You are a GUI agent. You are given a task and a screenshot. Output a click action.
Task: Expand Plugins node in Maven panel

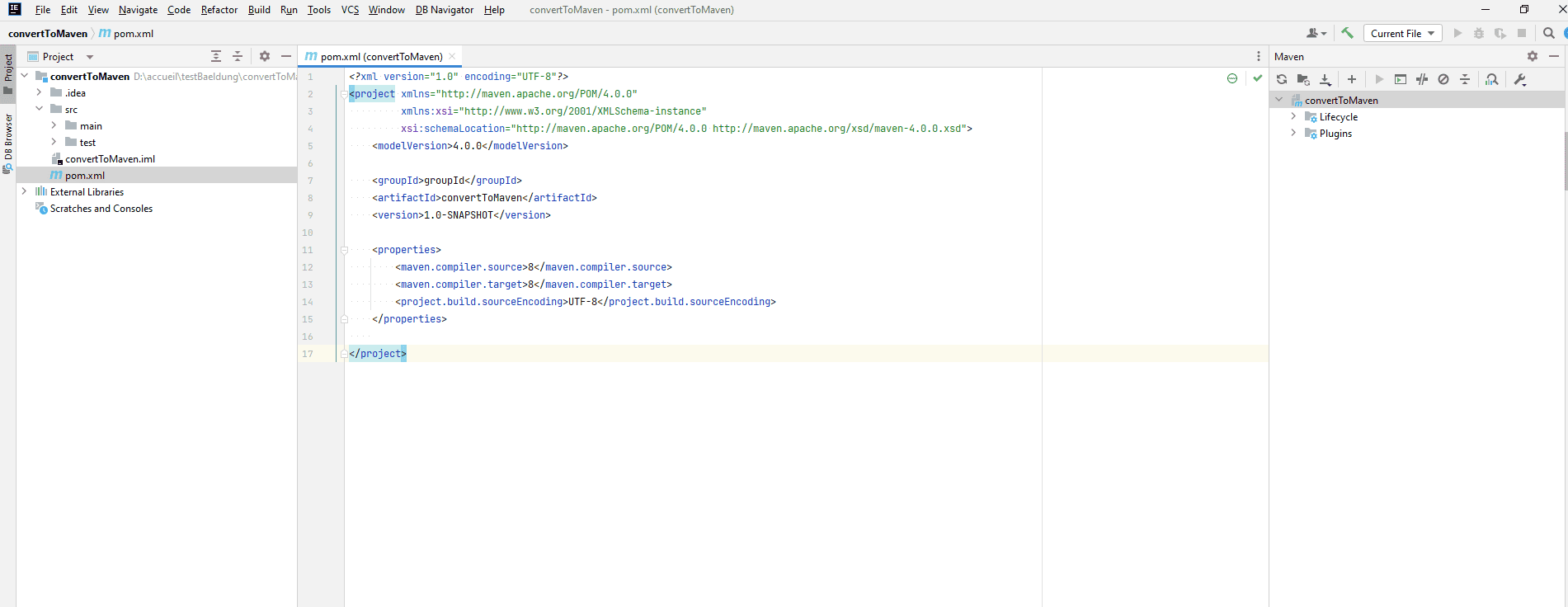1293,133
